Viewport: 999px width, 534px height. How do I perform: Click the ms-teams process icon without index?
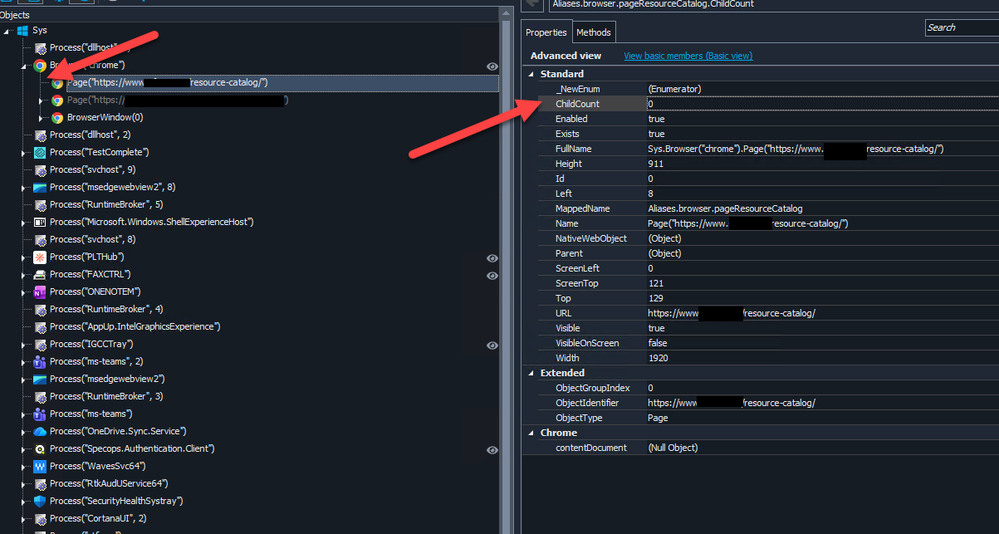(40, 414)
